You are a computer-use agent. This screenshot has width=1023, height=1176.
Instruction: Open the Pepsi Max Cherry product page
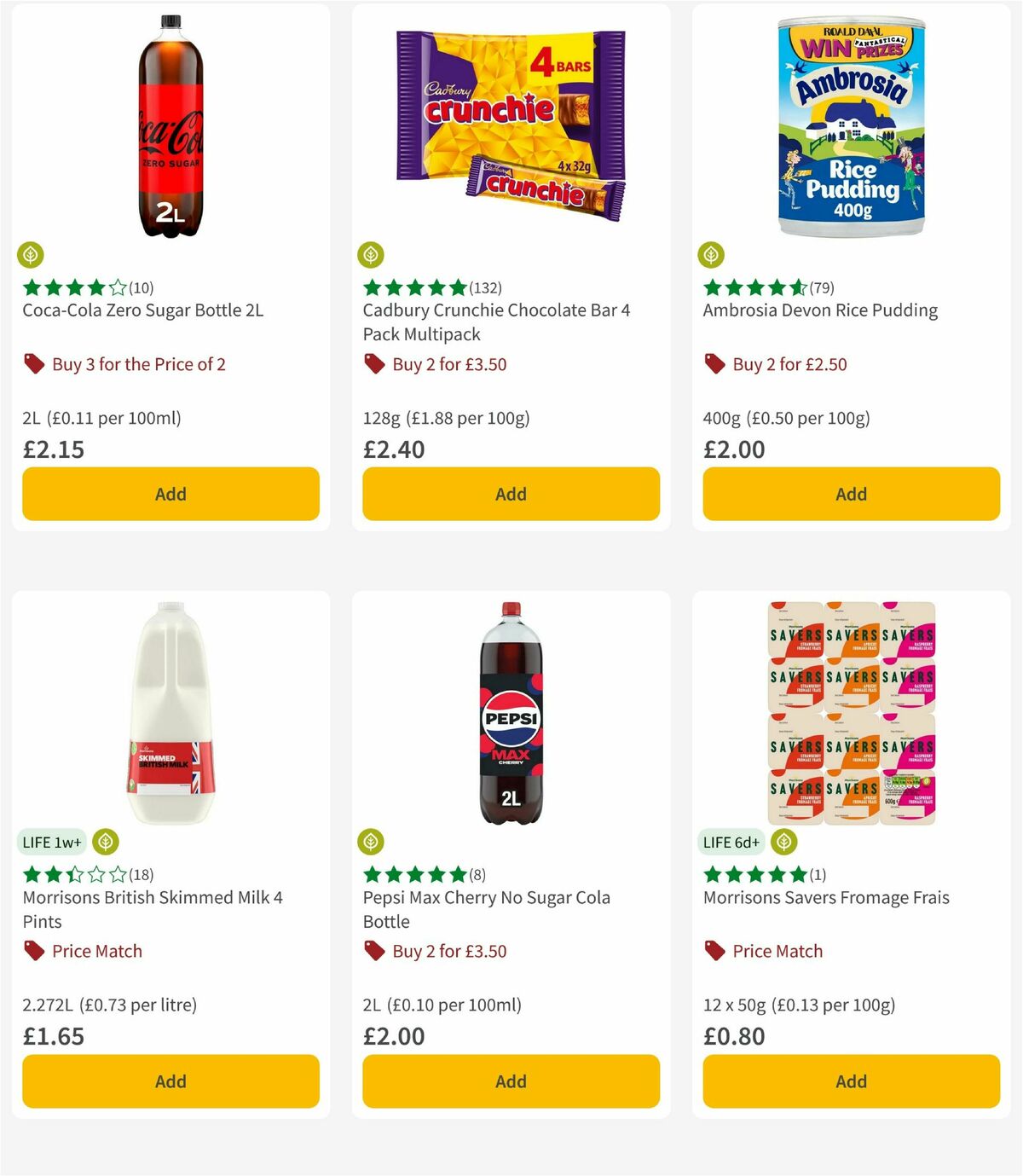tap(488, 909)
